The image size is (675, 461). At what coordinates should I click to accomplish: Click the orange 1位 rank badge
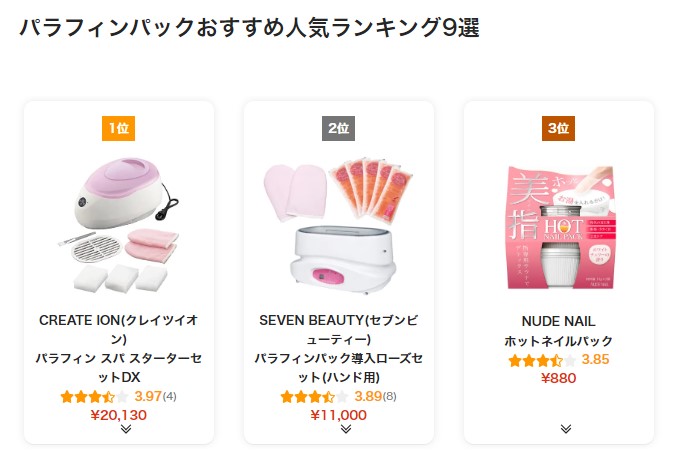pyautogui.click(x=118, y=128)
